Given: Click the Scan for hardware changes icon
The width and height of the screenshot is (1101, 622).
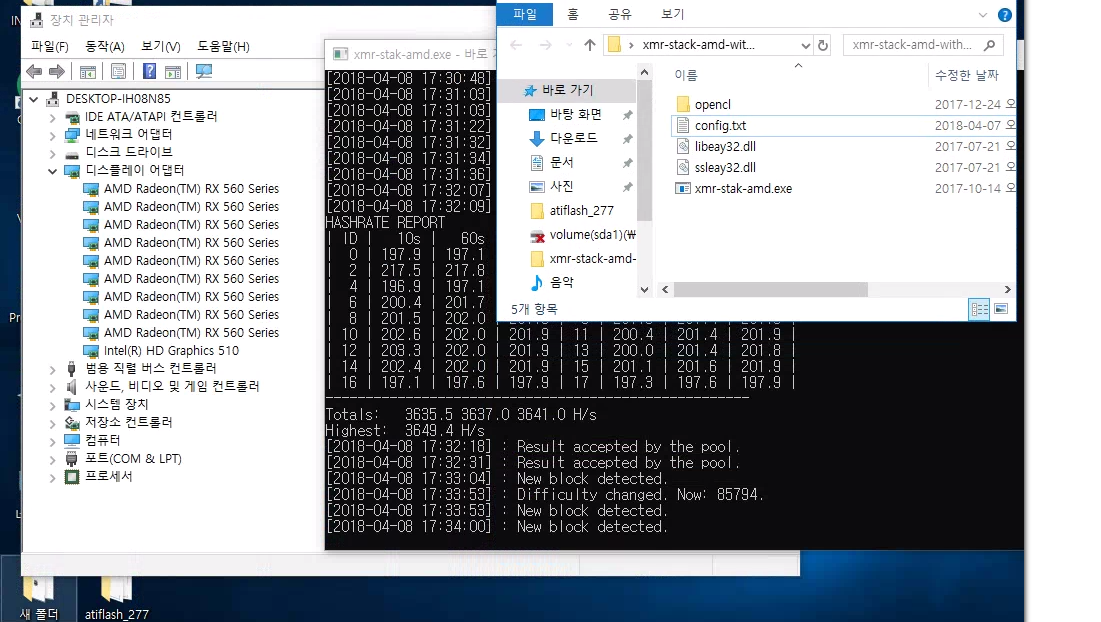Looking at the screenshot, I should point(203,72).
